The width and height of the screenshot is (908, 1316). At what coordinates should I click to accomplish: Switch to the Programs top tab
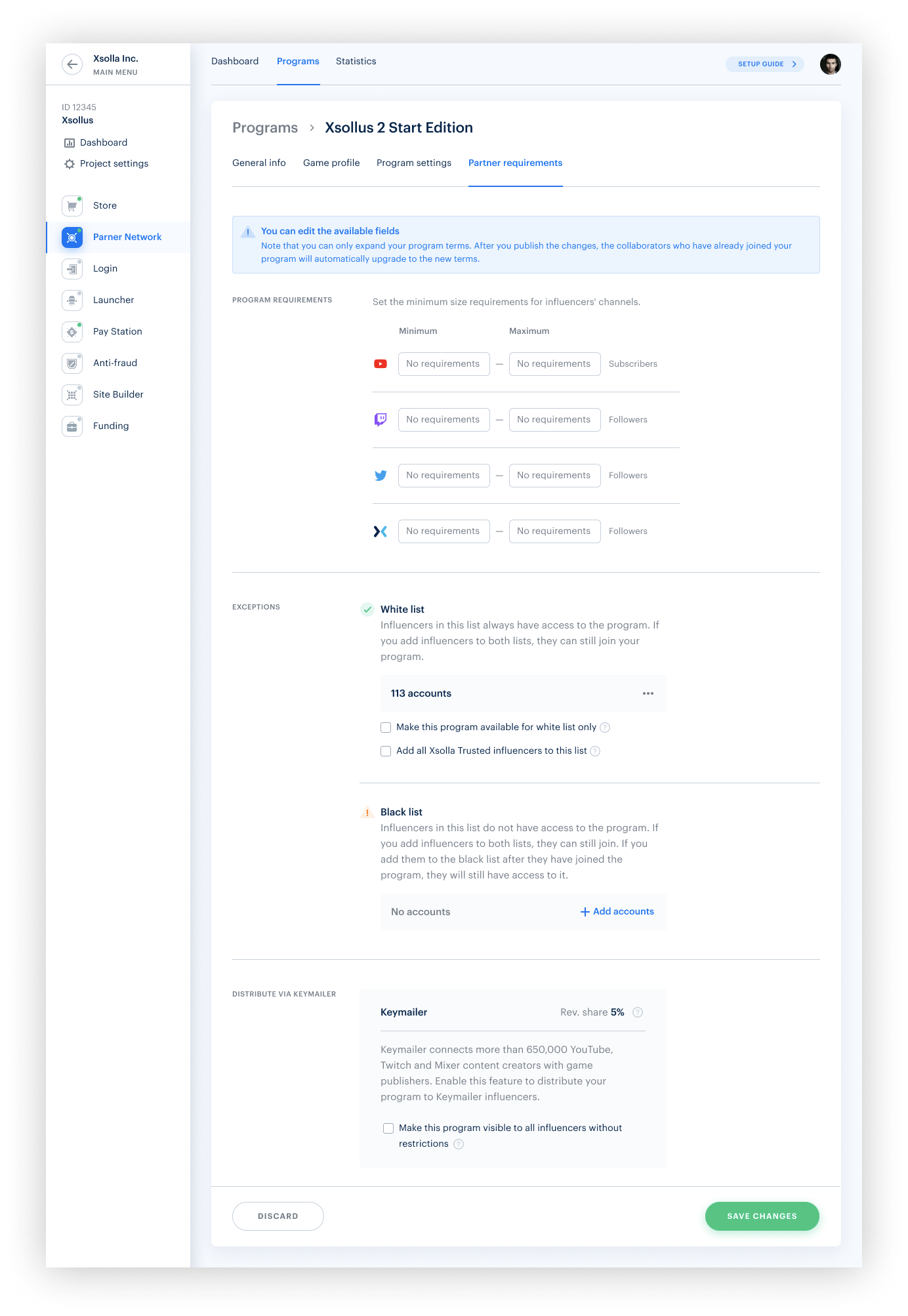coord(298,61)
